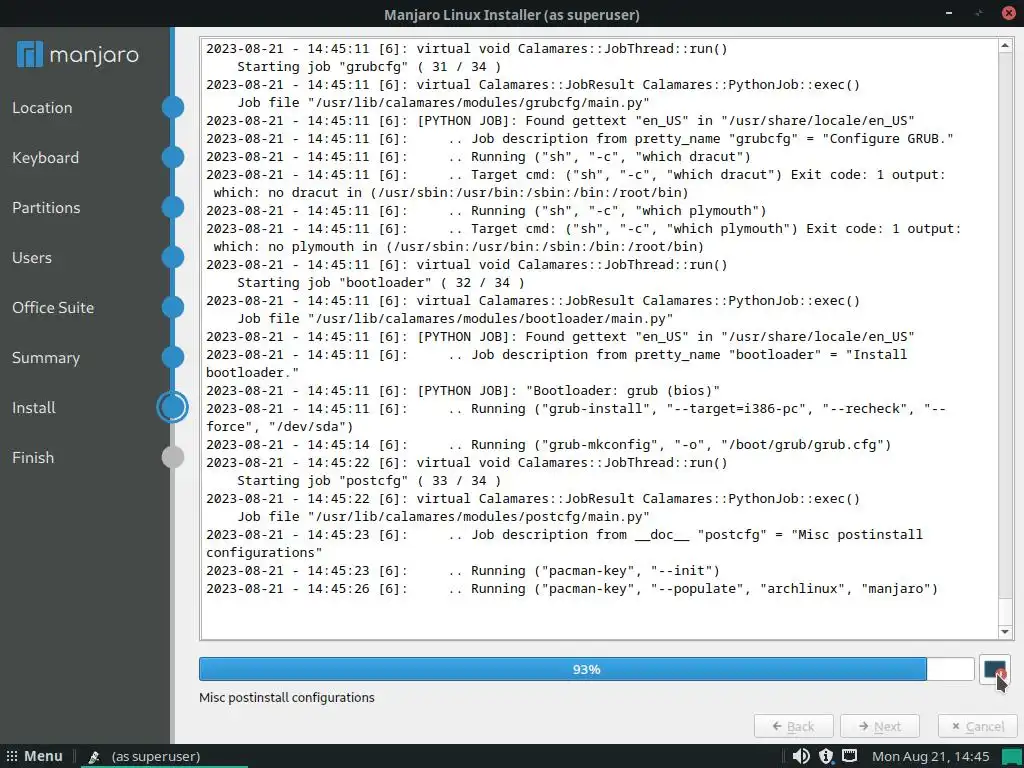Click log line 'which: no plymouth in' path
This screenshot has height=768, width=1024.
click(458, 247)
